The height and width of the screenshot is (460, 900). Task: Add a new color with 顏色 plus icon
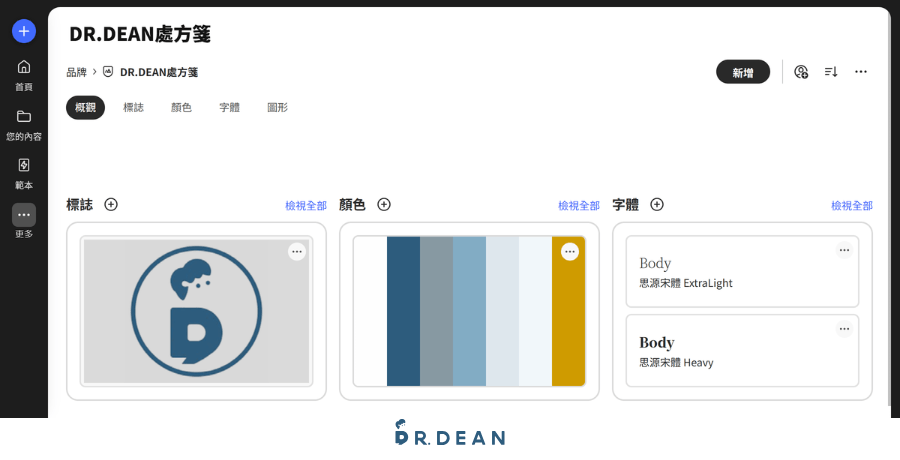click(x=384, y=204)
